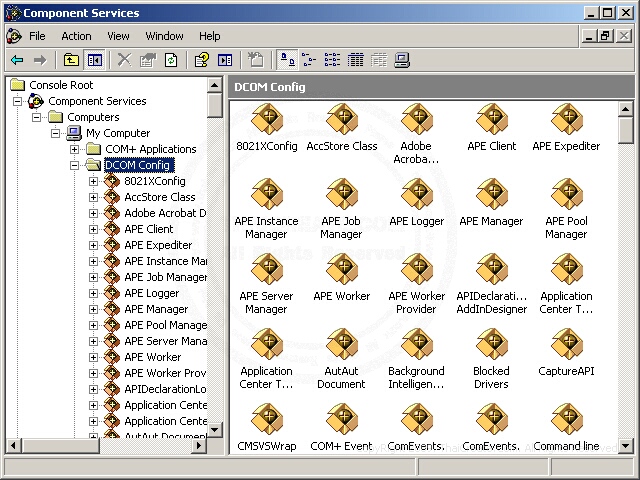Open the Action menu
Viewport: 640px width, 480px height.
pyautogui.click(x=76, y=36)
